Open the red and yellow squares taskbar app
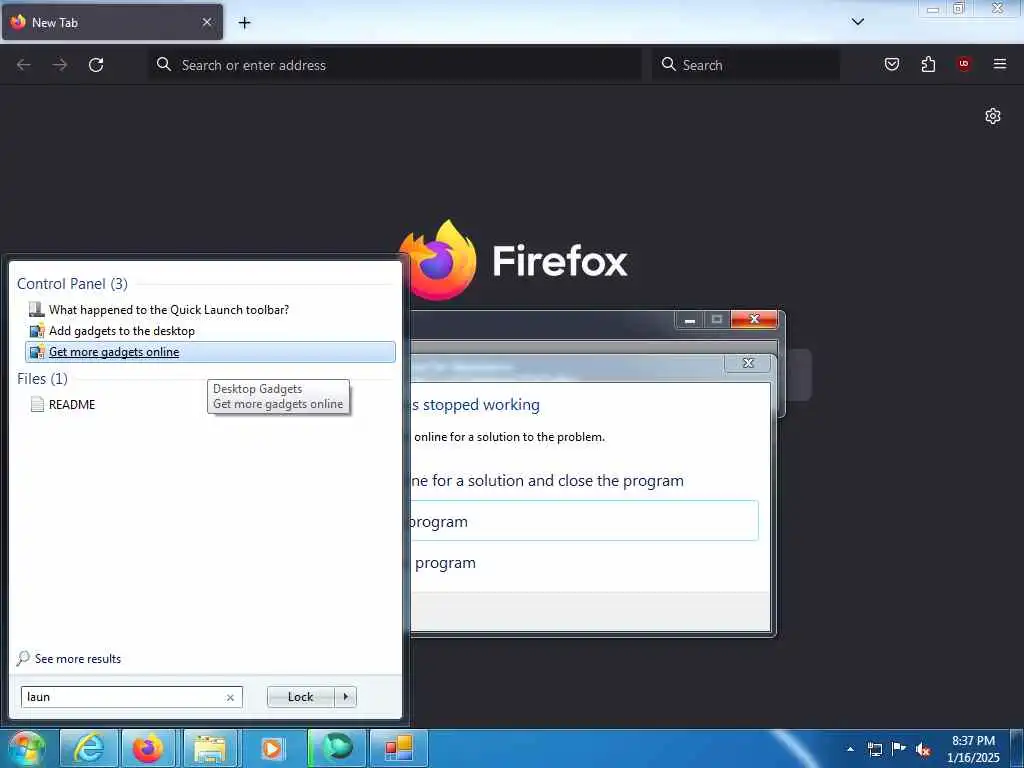 [x=398, y=748]
